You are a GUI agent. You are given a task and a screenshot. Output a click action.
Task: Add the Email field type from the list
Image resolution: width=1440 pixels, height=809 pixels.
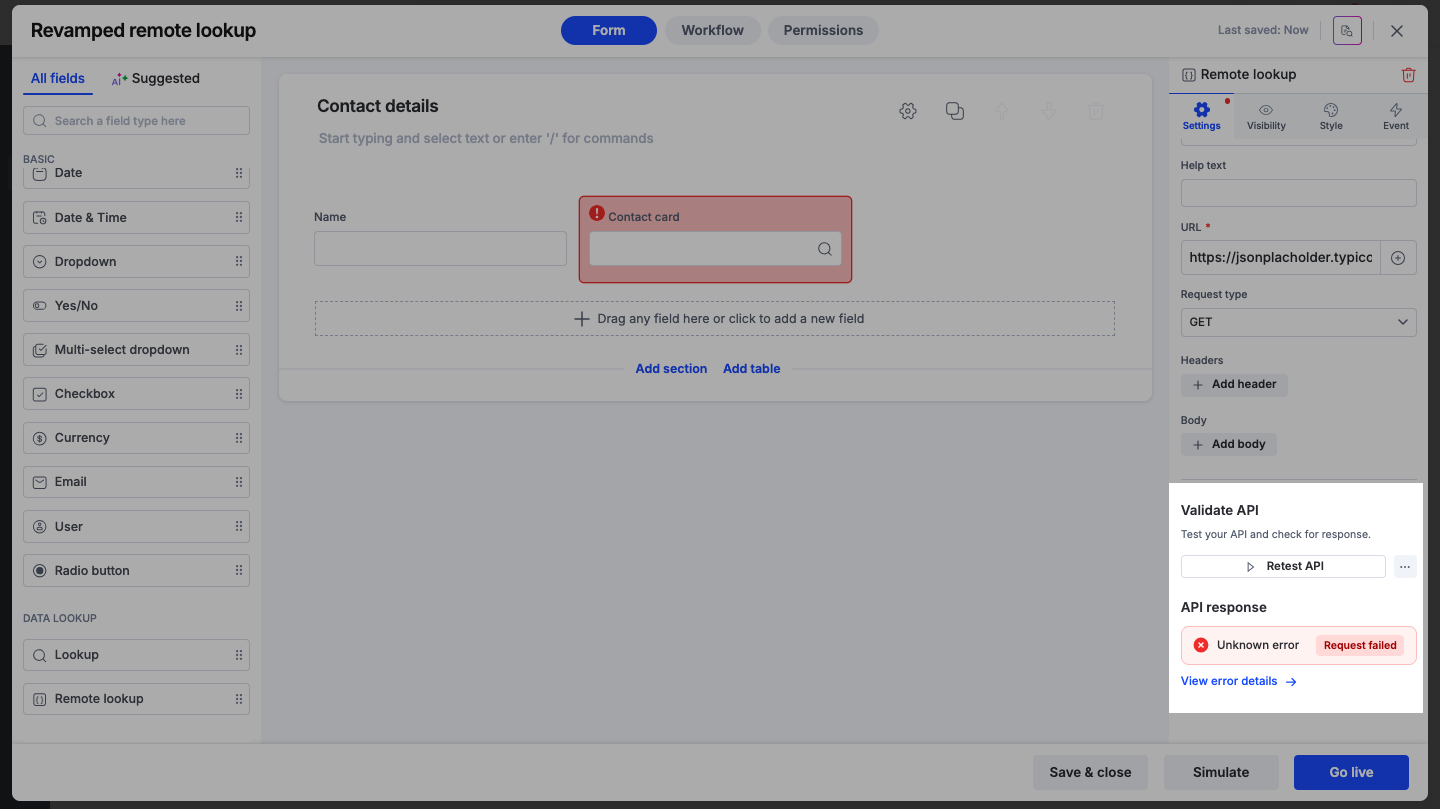pos(136,482)
